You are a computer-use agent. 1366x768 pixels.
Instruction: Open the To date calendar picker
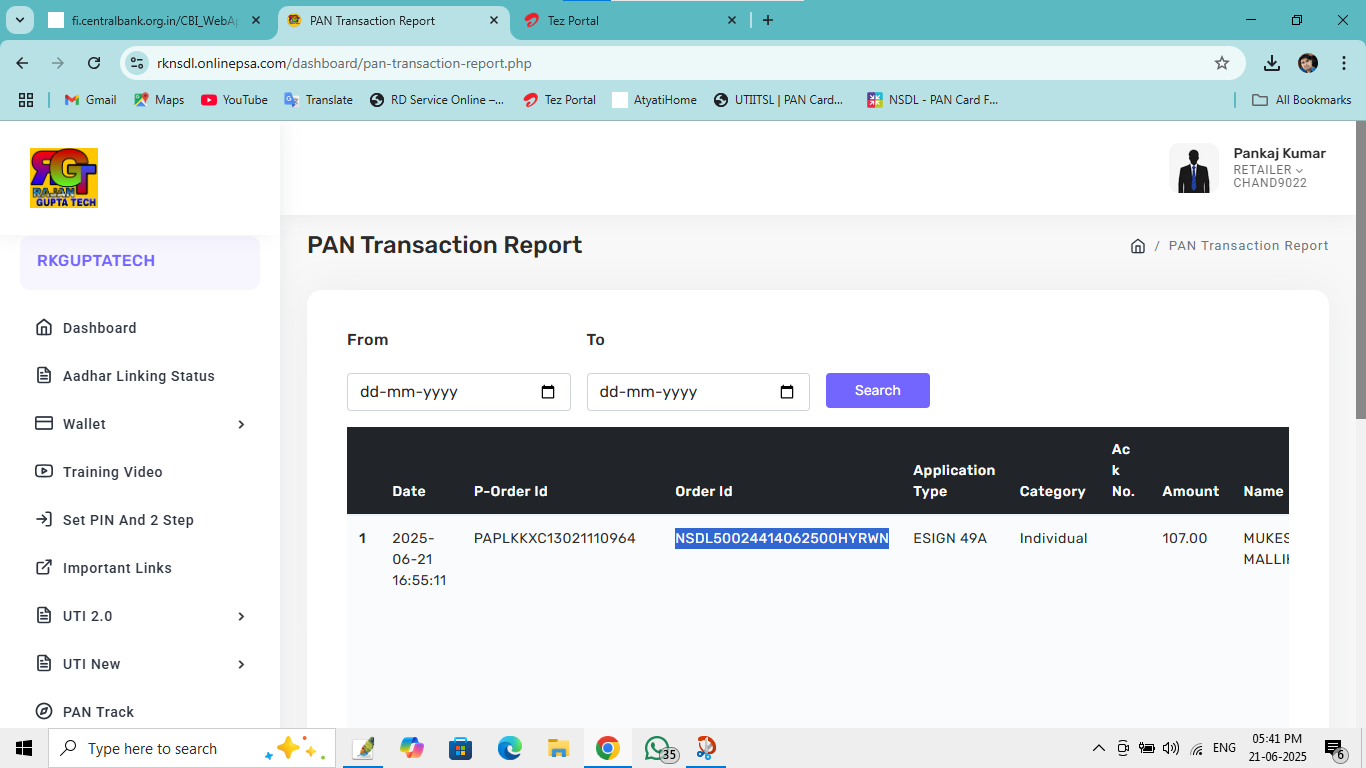(x=787, y=392)
